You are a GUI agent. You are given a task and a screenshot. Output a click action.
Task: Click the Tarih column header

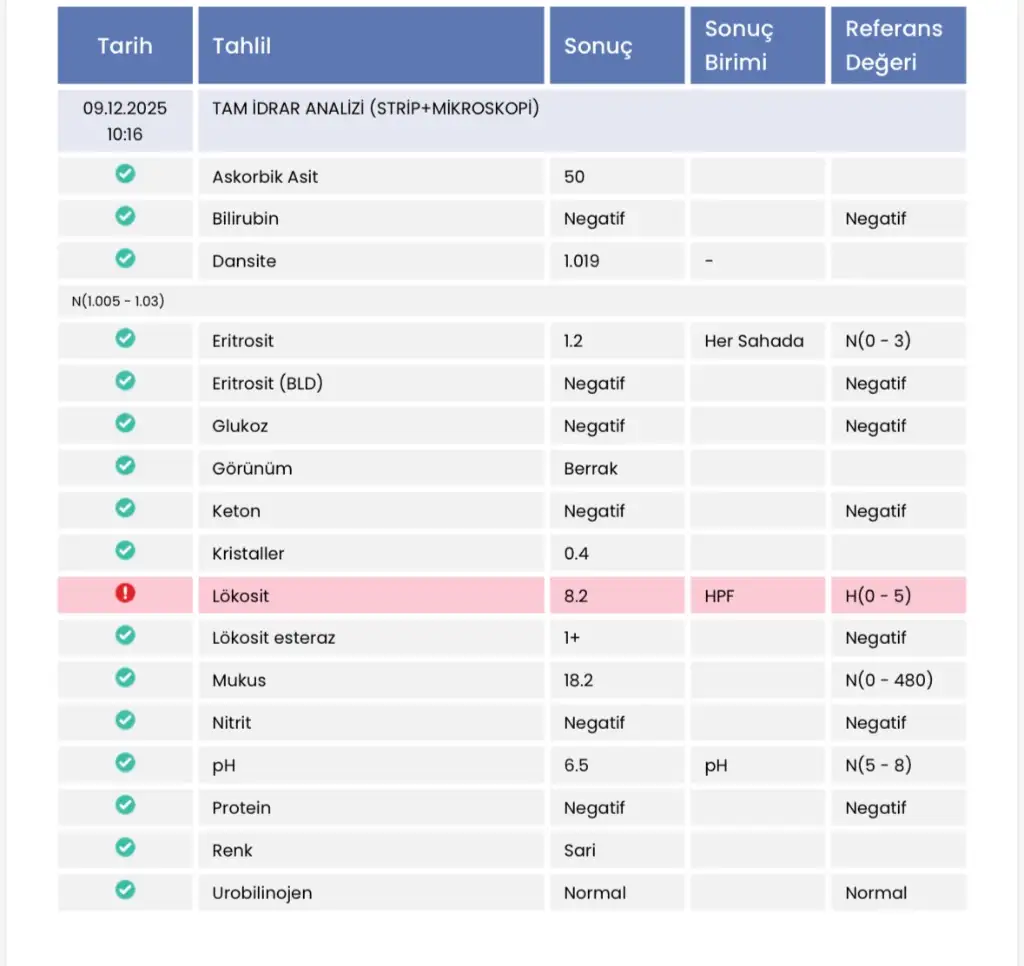coord(125,46)
